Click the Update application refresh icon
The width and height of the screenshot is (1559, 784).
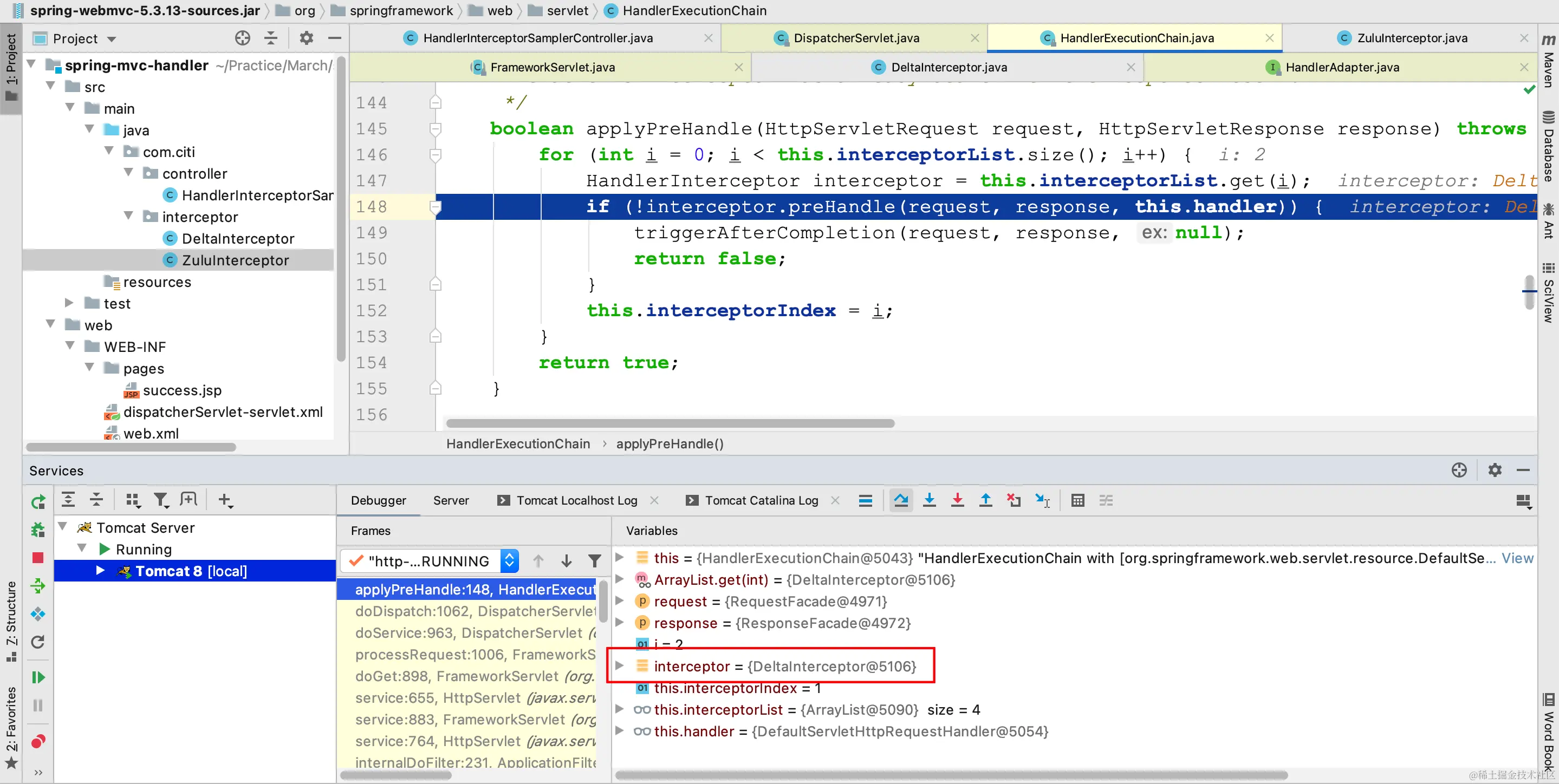tap(37, 642)
